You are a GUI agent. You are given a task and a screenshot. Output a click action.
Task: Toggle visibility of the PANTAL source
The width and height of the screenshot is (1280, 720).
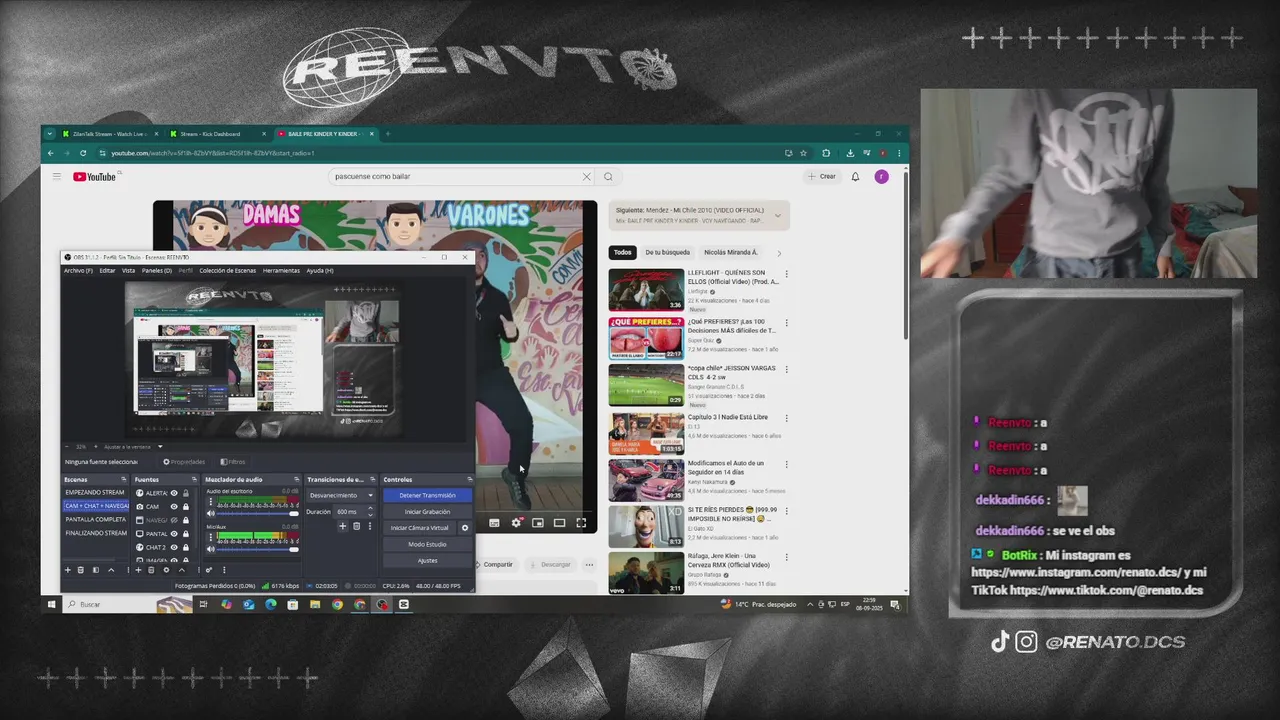[174, 534]
